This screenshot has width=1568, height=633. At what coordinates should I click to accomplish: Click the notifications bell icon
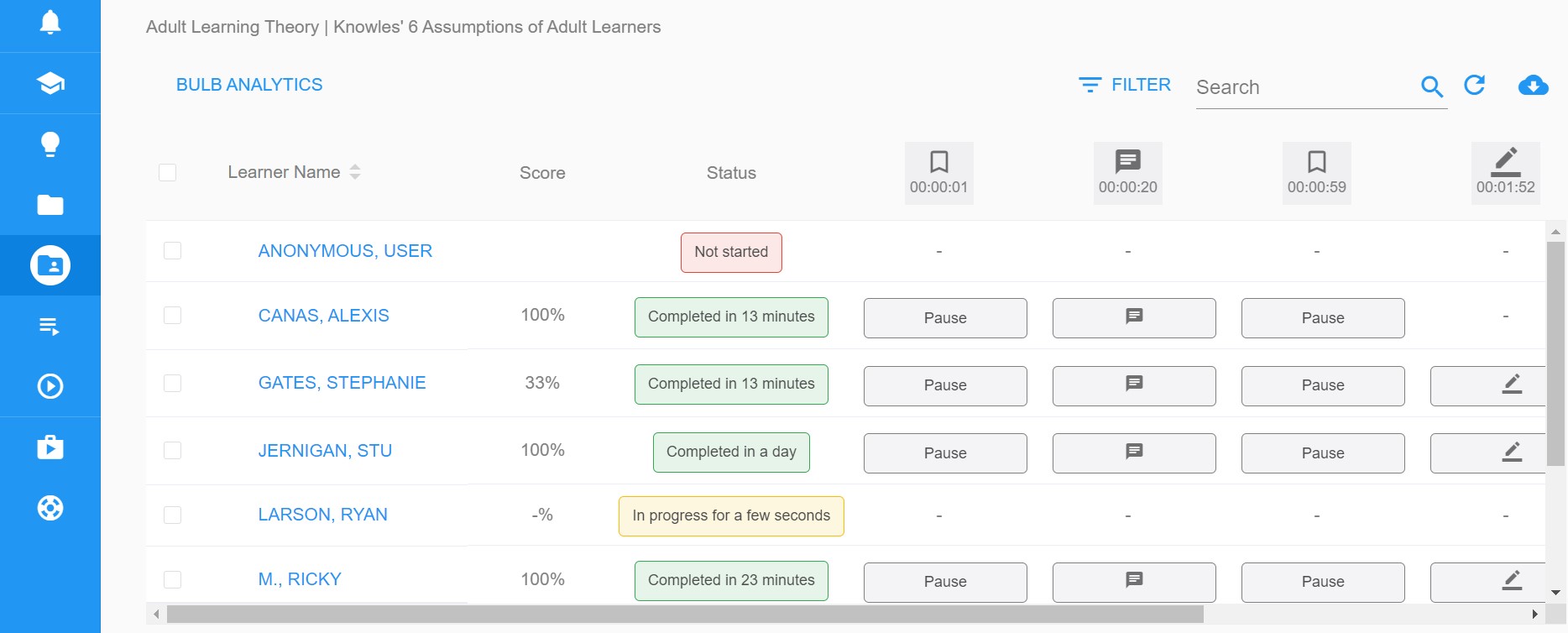(50, 23)
